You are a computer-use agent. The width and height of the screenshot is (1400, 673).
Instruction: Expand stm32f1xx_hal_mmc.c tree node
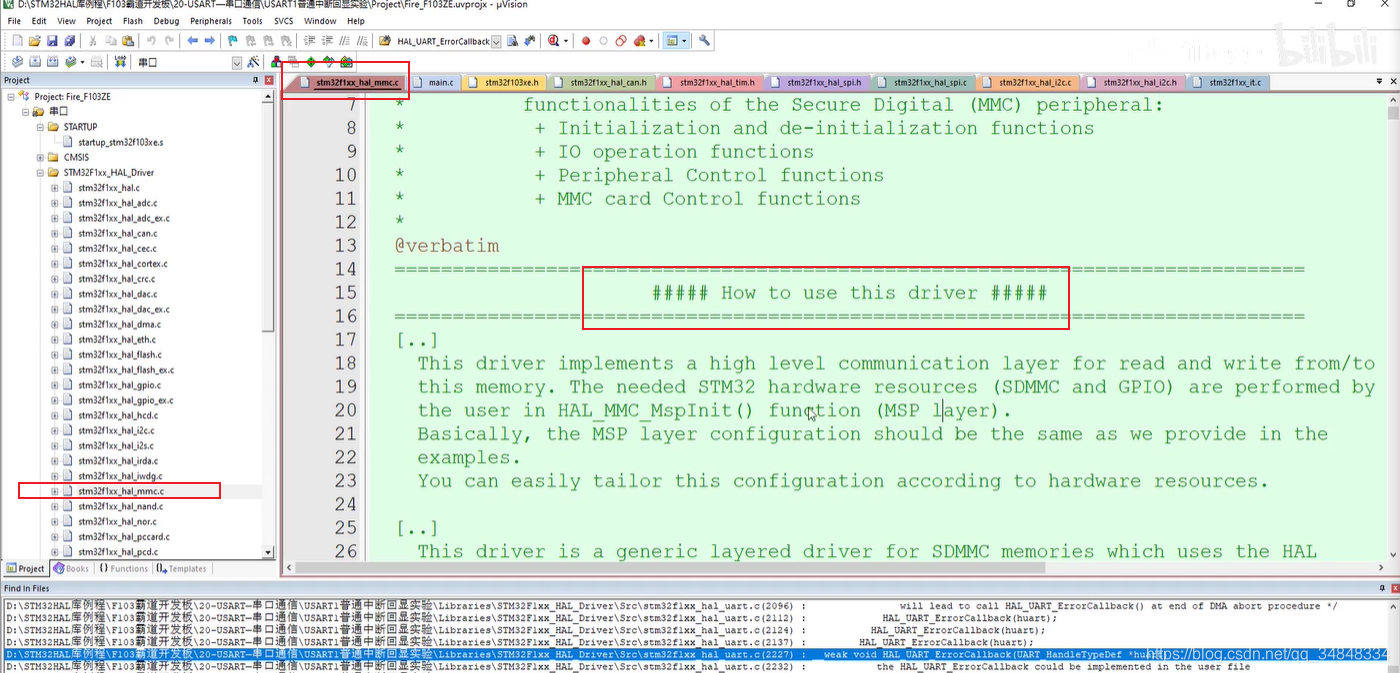coord(55,491)
